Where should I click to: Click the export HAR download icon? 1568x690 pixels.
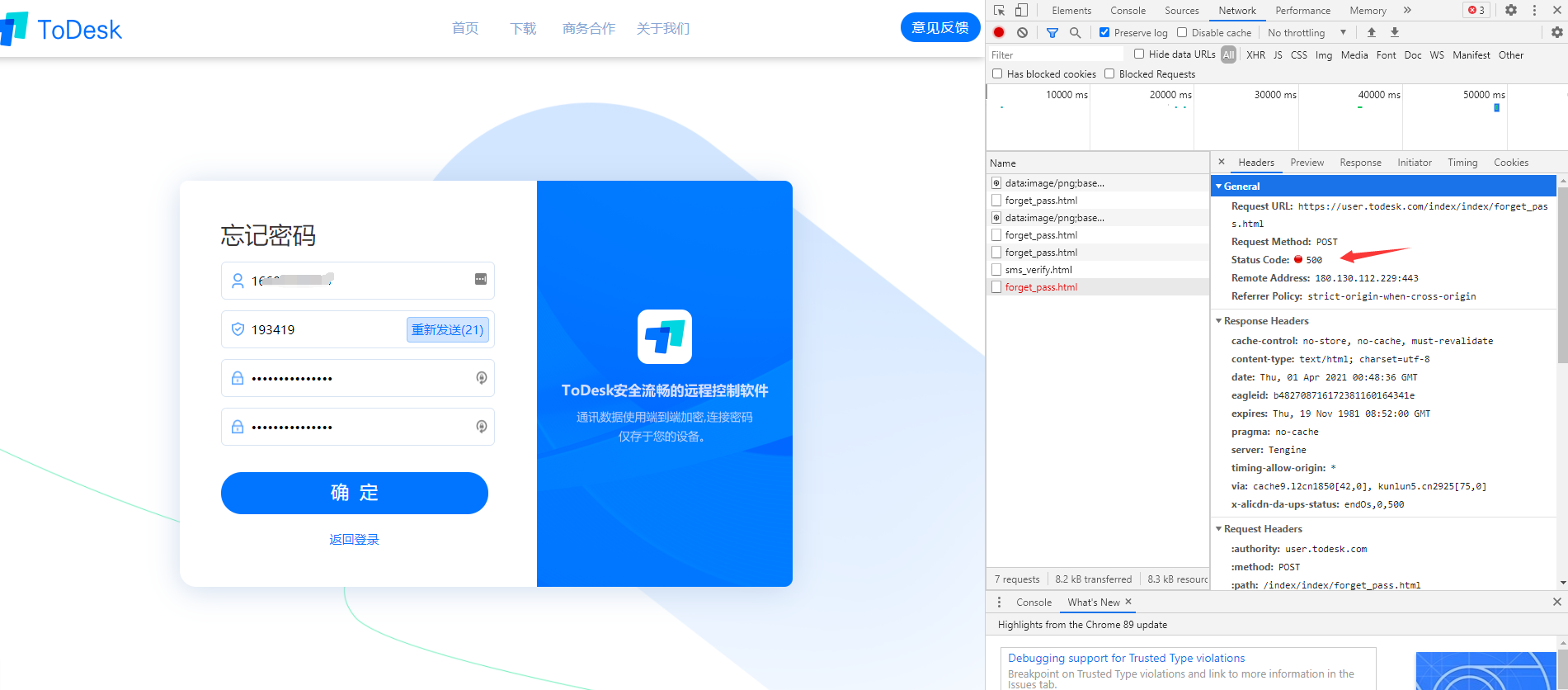tap(1395, 32)
